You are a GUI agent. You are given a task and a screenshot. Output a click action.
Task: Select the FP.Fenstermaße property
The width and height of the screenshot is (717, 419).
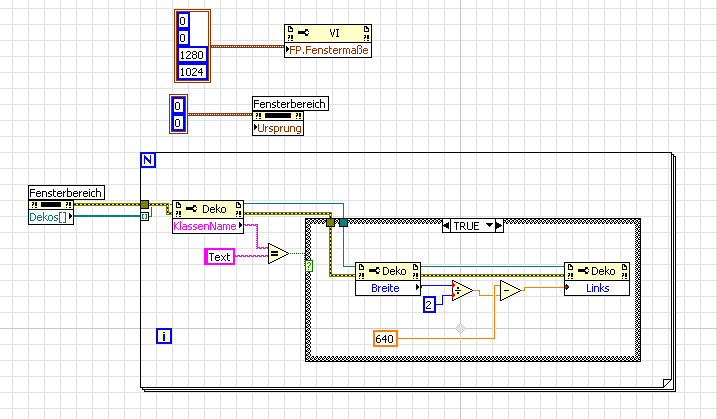[x=328, y=50]
